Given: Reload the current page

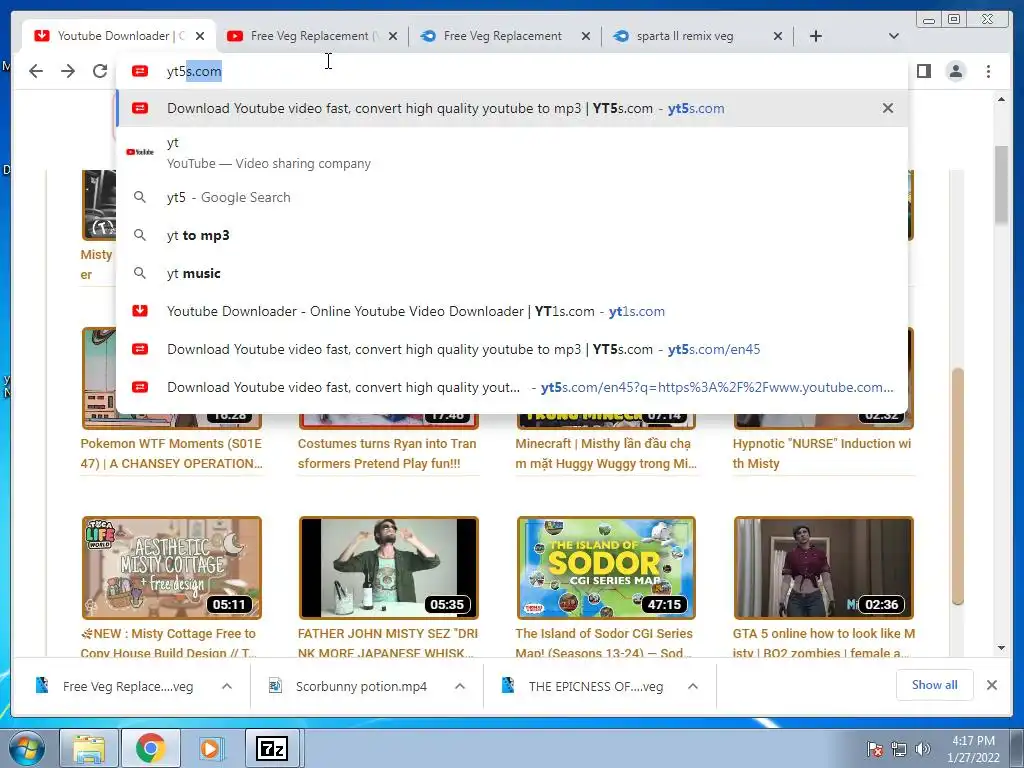Looking at the screenshot, I should click(x=99, y=71).
